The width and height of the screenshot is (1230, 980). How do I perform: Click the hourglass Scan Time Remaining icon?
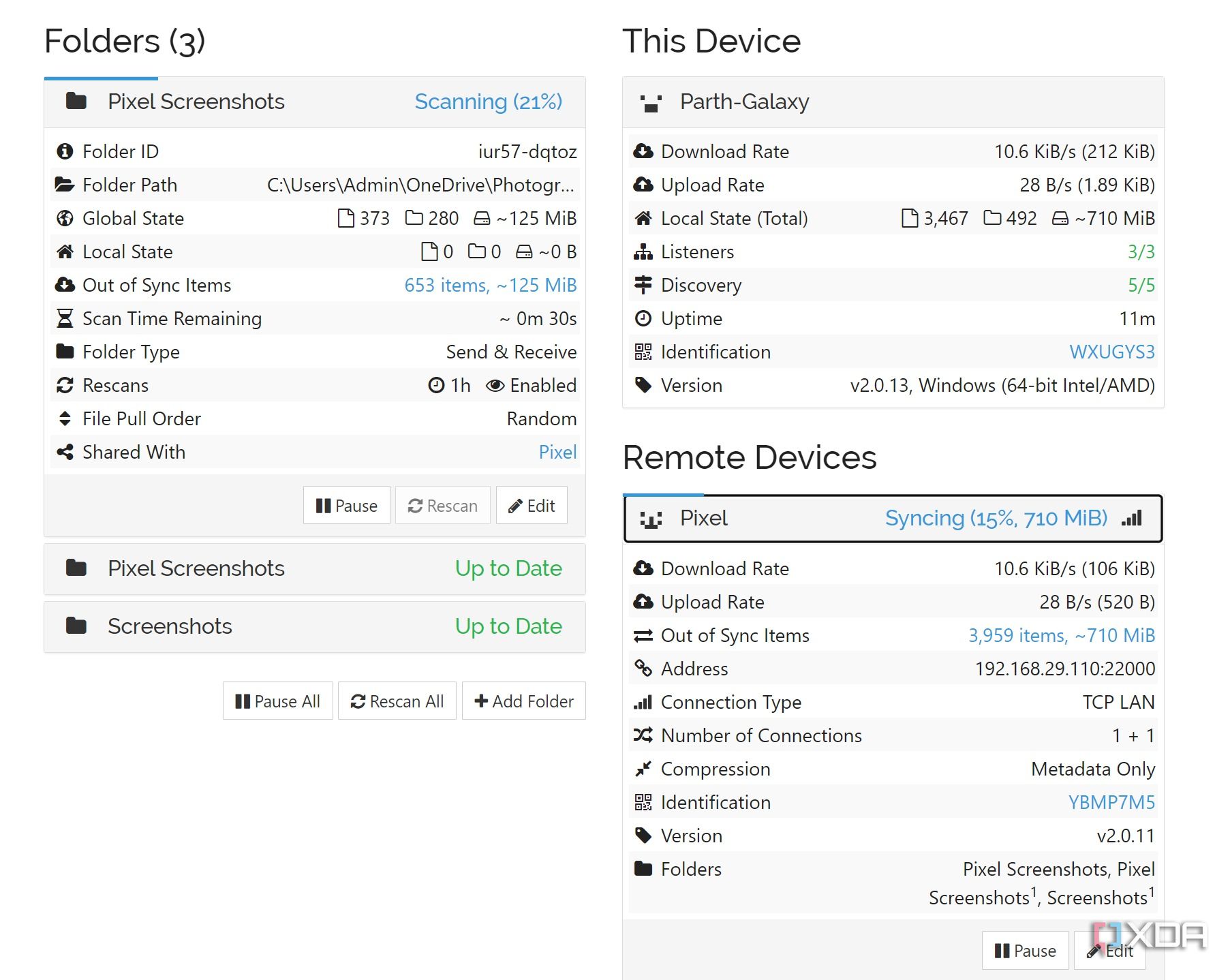65,318
